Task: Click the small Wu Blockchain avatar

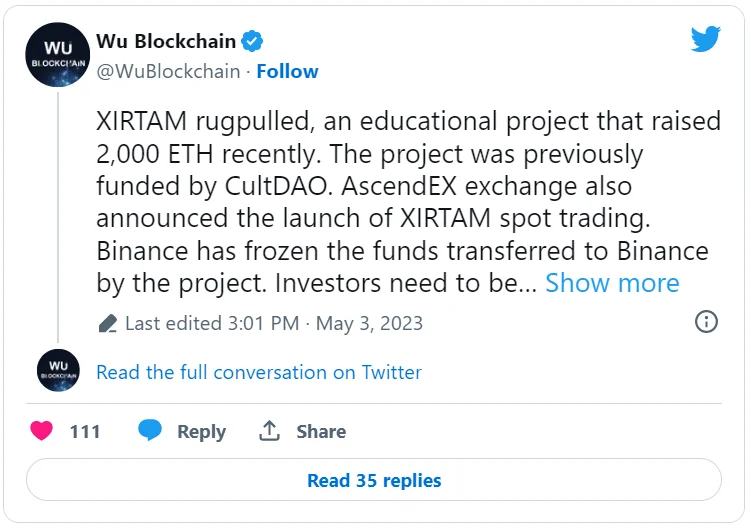Action: [x=57, y=370]
